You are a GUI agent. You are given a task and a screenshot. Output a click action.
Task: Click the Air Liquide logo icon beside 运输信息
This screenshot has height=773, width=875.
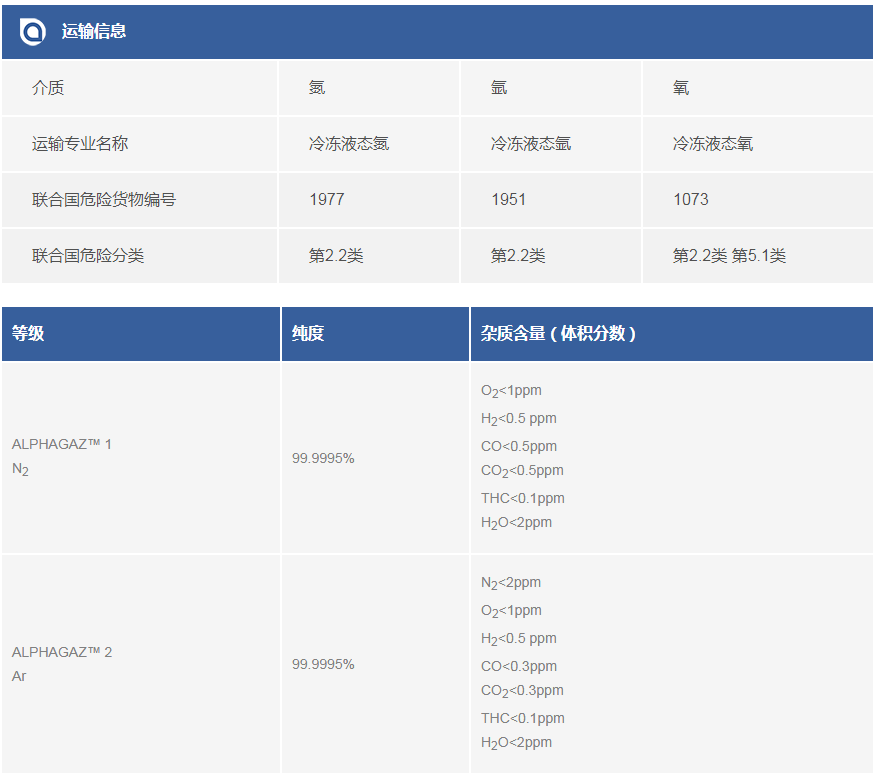[x=32, y=31]
